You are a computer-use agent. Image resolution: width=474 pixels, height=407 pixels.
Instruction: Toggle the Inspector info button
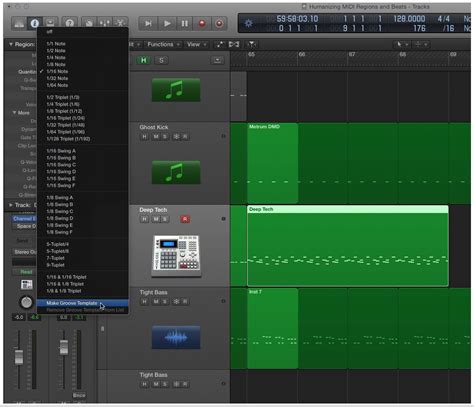[x=35, y=23]
